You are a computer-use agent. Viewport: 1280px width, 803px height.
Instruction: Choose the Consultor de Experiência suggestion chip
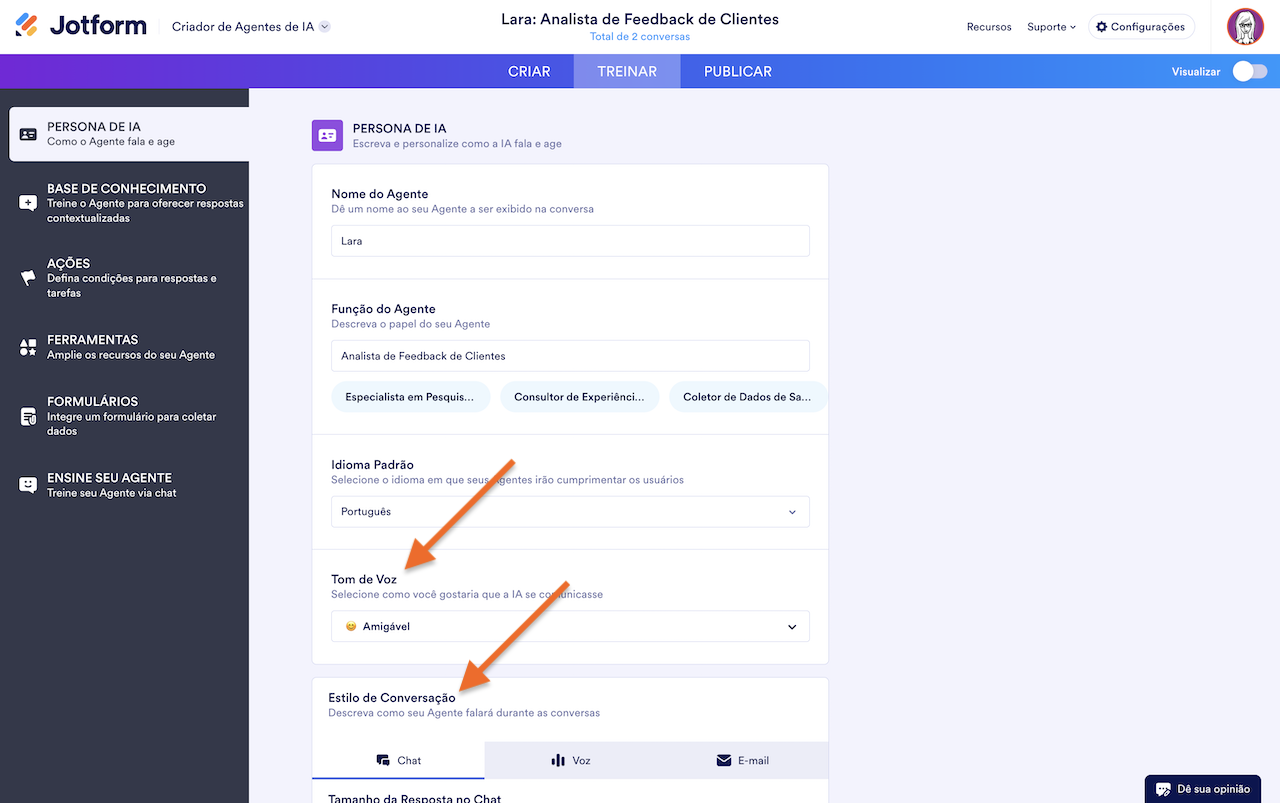pos(579,397)
